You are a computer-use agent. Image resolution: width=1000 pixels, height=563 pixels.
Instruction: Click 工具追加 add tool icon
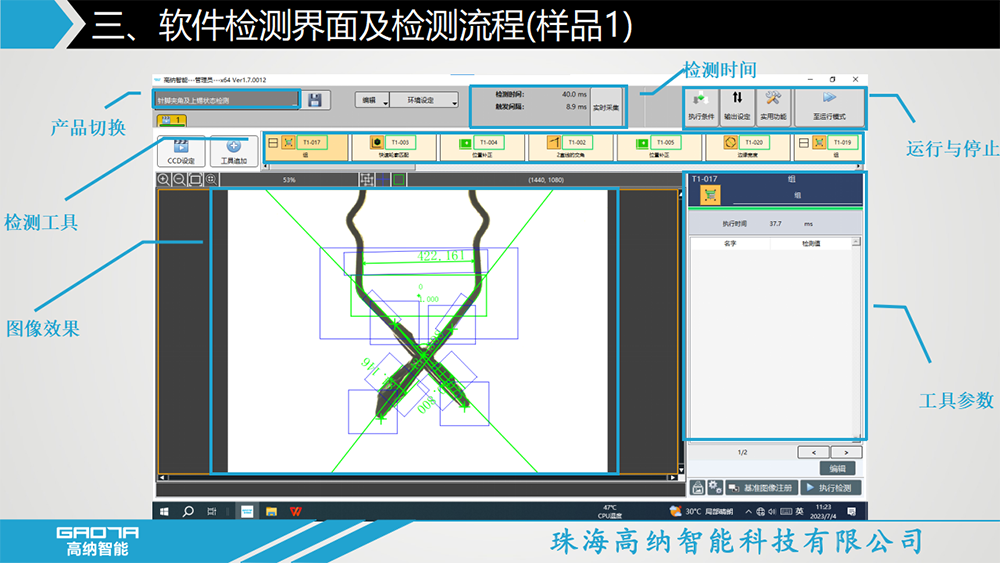(x=233, y=151)
